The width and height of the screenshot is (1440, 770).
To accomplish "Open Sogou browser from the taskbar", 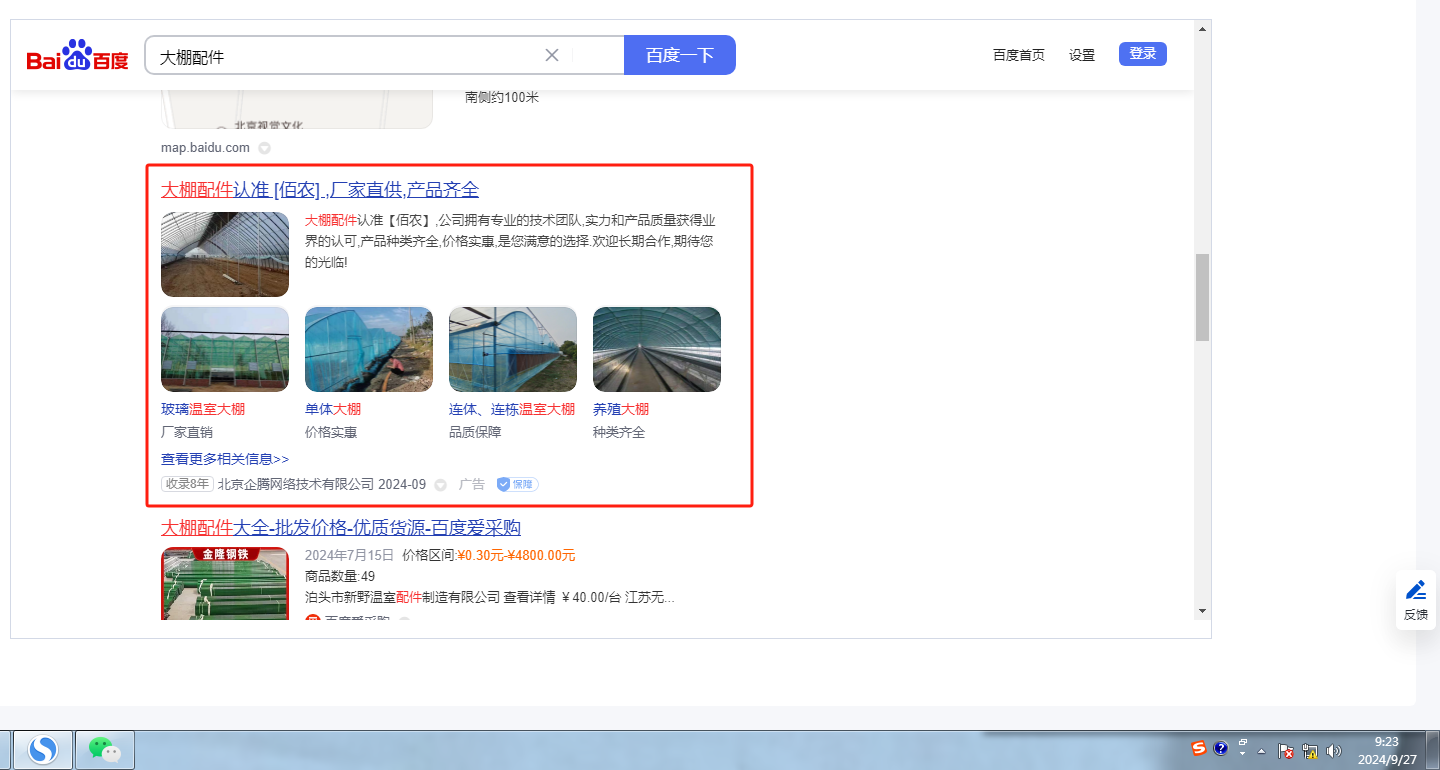I will [x=42, y=749].
